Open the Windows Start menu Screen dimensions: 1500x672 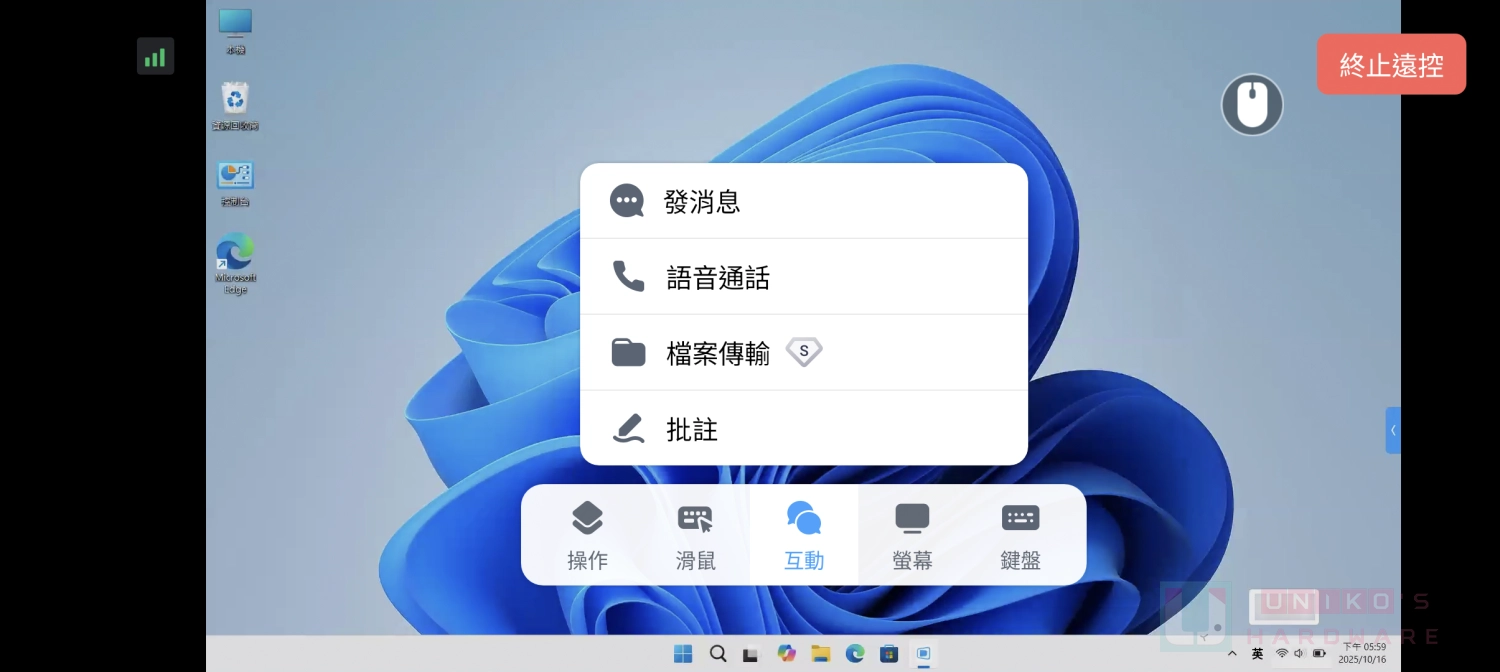(683, 653)
